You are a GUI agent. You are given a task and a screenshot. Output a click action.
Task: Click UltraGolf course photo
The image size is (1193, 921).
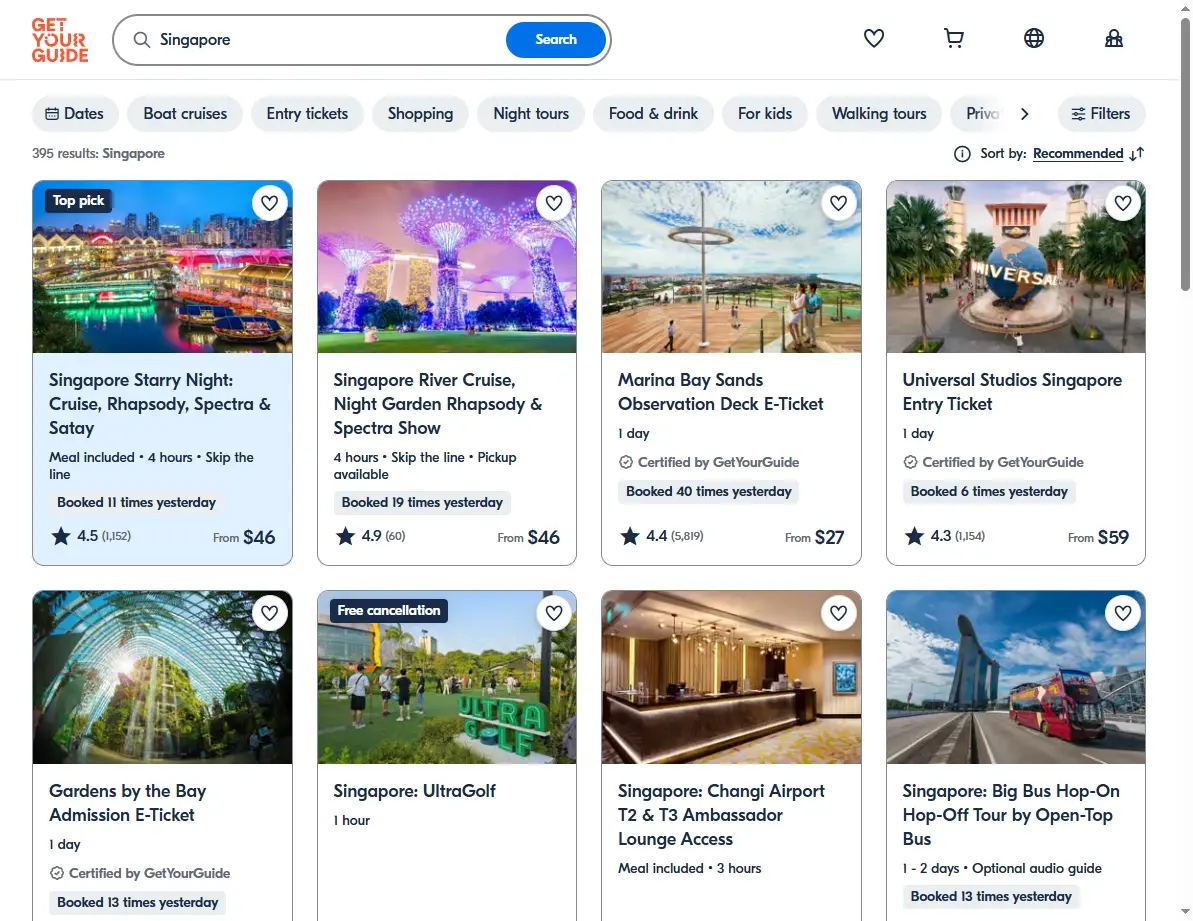(x=447, y=678)
